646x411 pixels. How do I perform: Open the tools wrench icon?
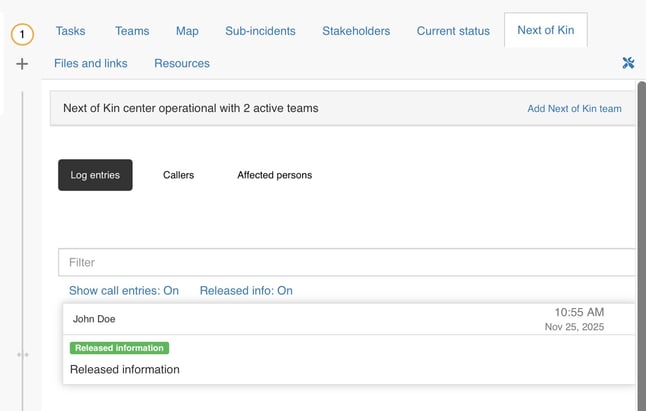point(628,63)
